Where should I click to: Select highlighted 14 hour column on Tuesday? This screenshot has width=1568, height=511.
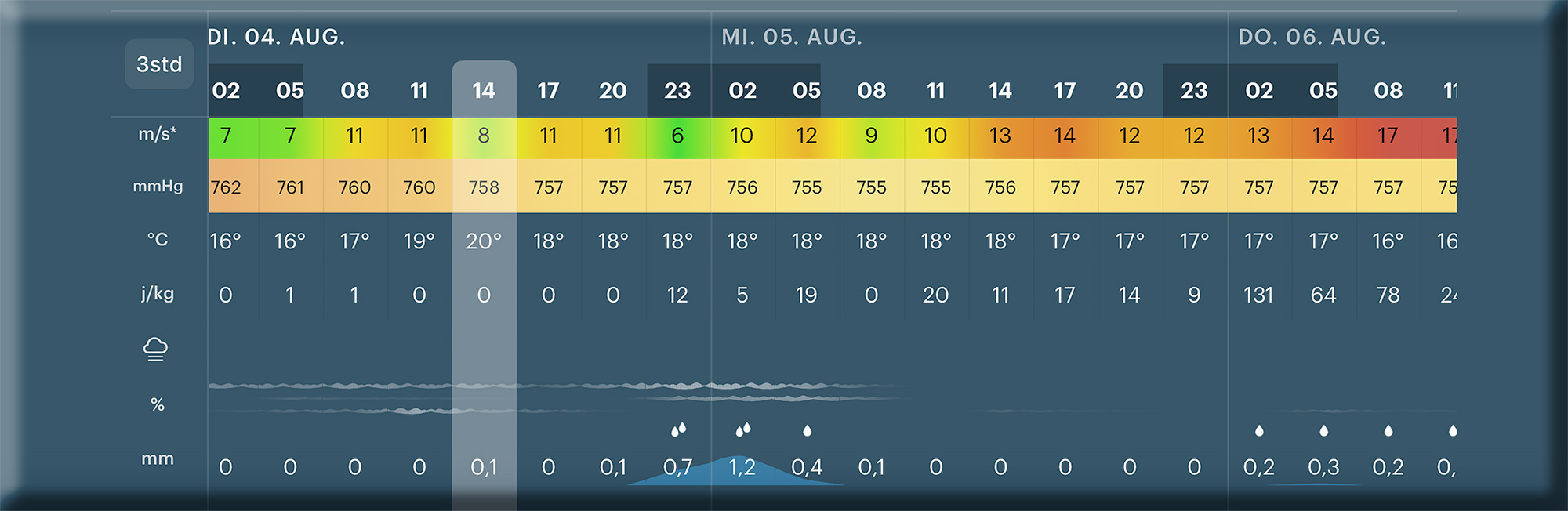pyautogui.click(x=484, y=91)
